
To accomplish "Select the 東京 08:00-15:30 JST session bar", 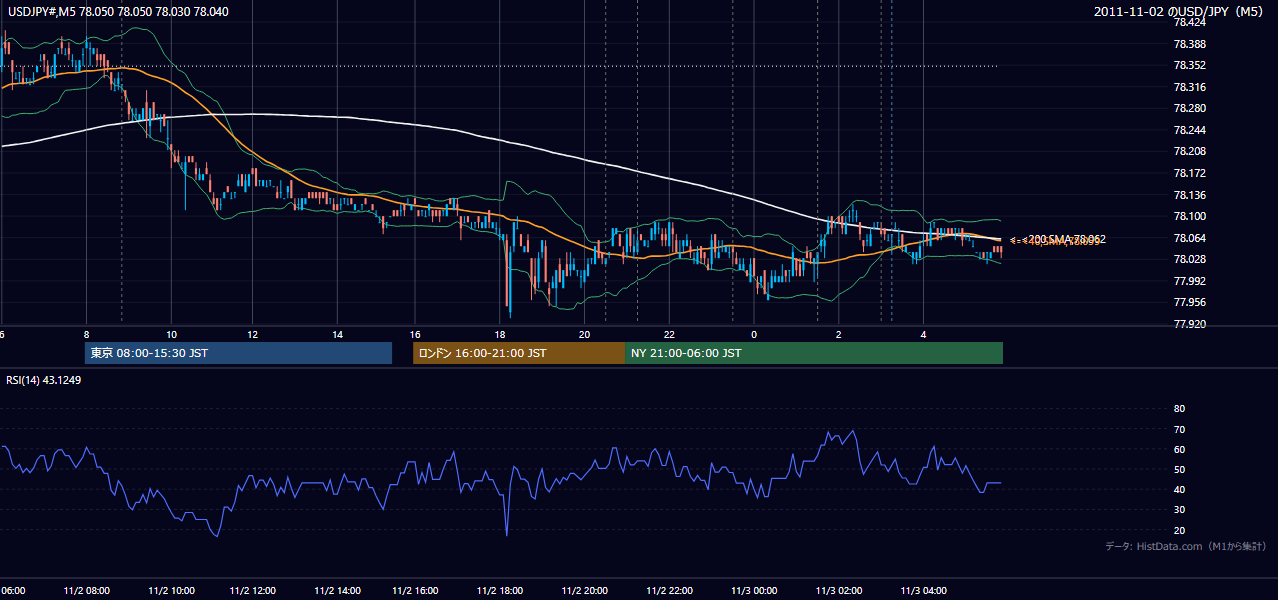I will (x=238, y=353).
